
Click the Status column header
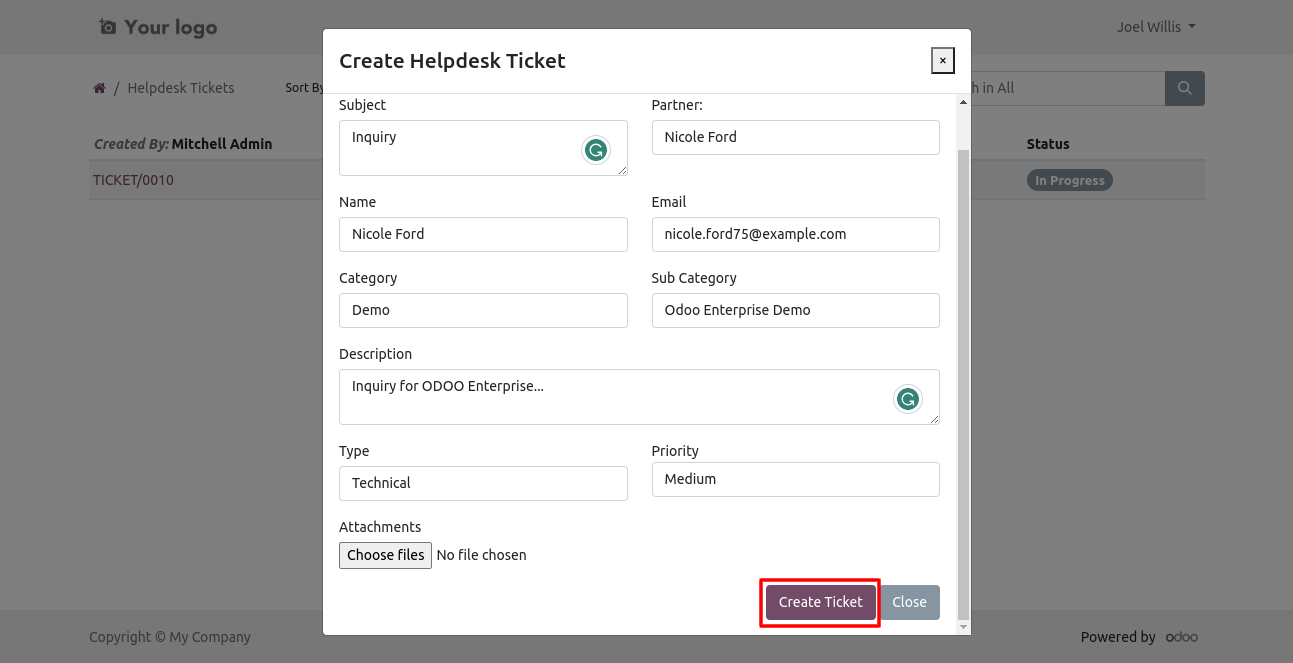tap(1048, 144)
